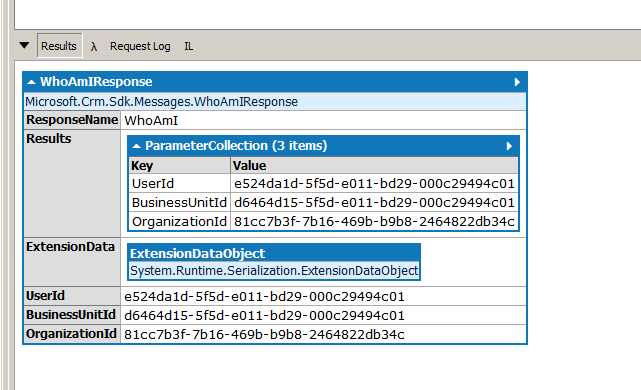Click the ExtensionDataObject header
The width and height of the screenshot is (641, 390).
(274, 253)
